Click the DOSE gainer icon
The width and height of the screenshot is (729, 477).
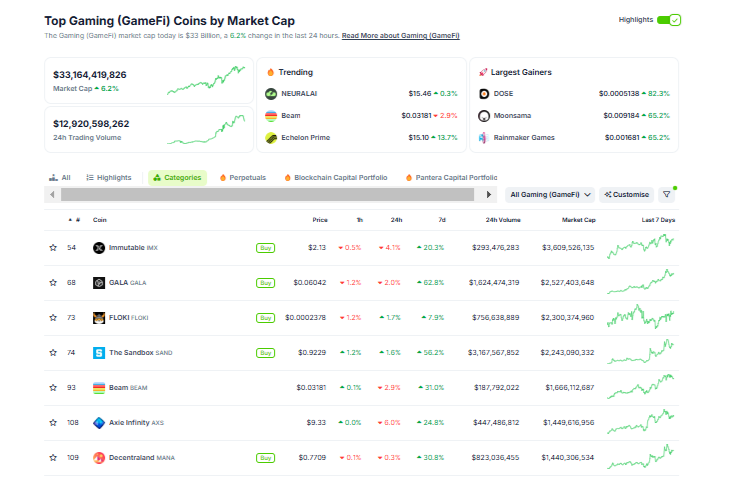click(484, 94)
